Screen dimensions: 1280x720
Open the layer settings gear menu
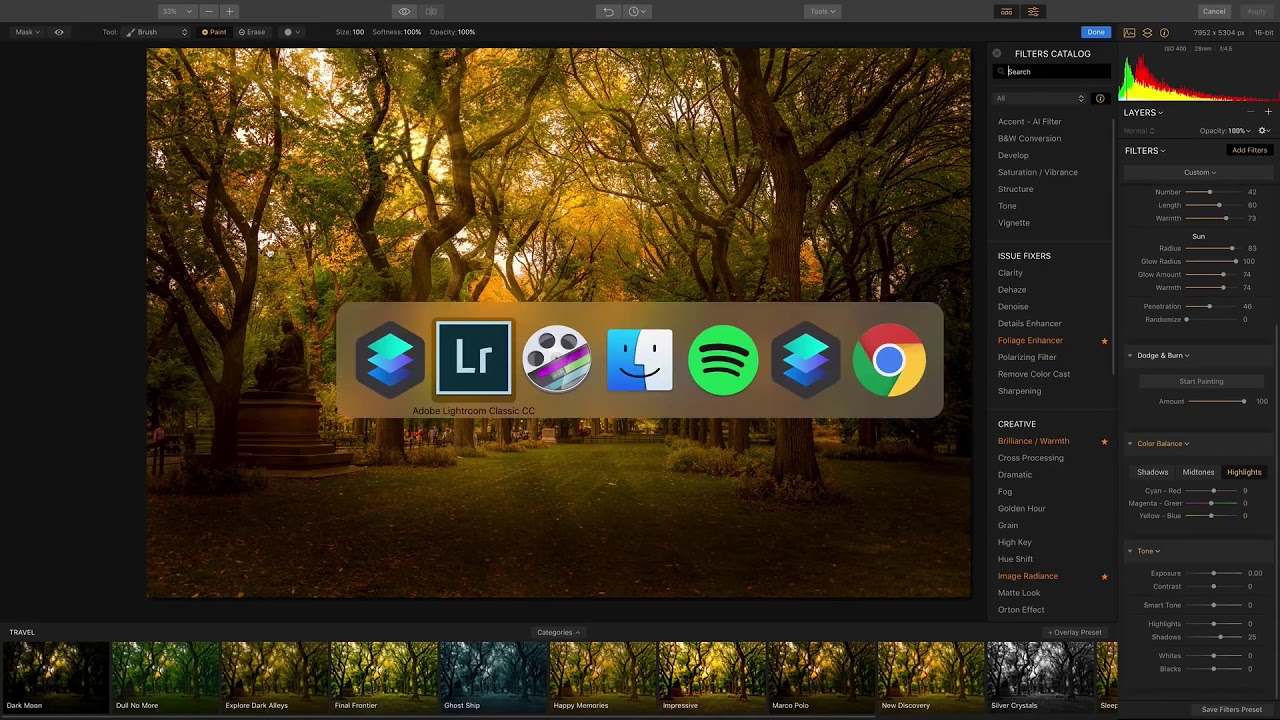(1264, 130)
